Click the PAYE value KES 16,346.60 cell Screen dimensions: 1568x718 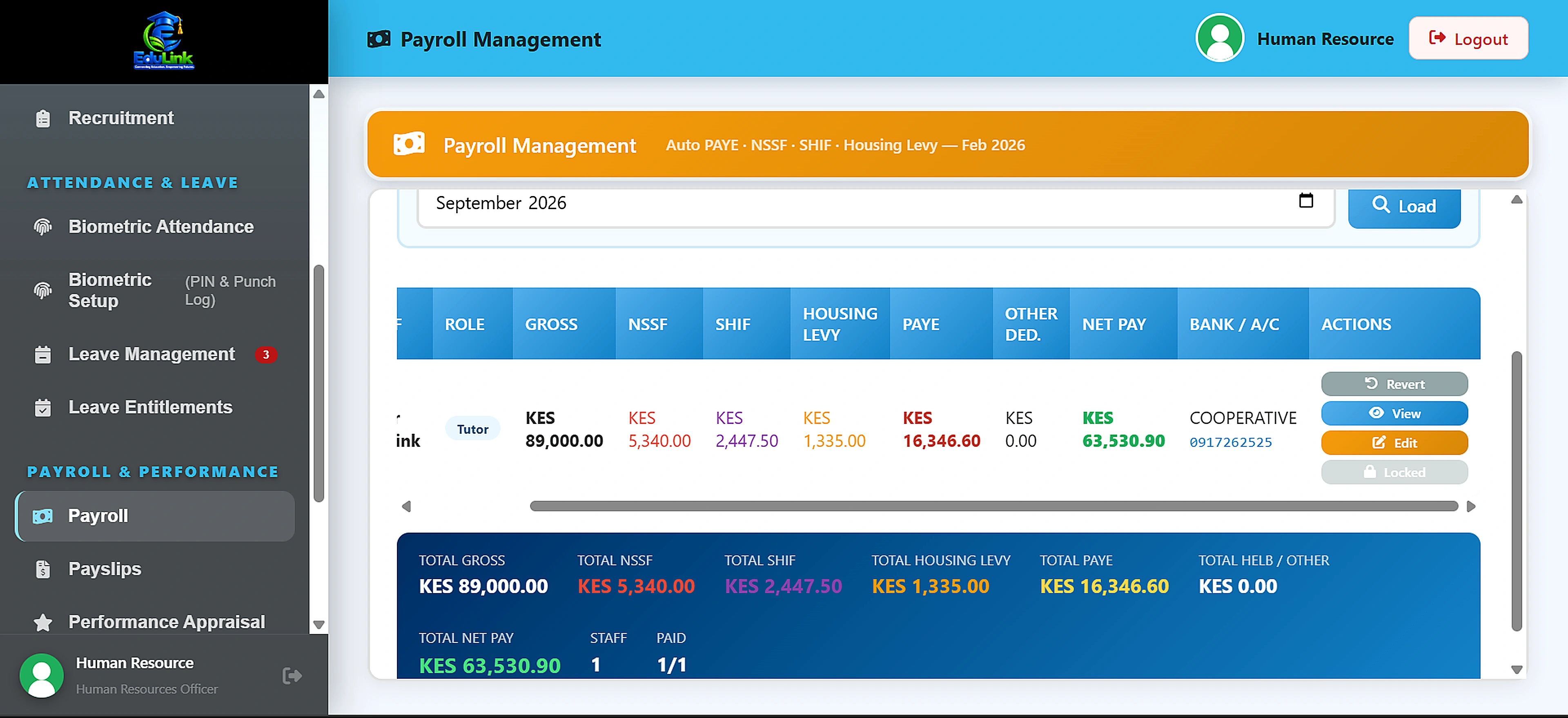(942, 429)
